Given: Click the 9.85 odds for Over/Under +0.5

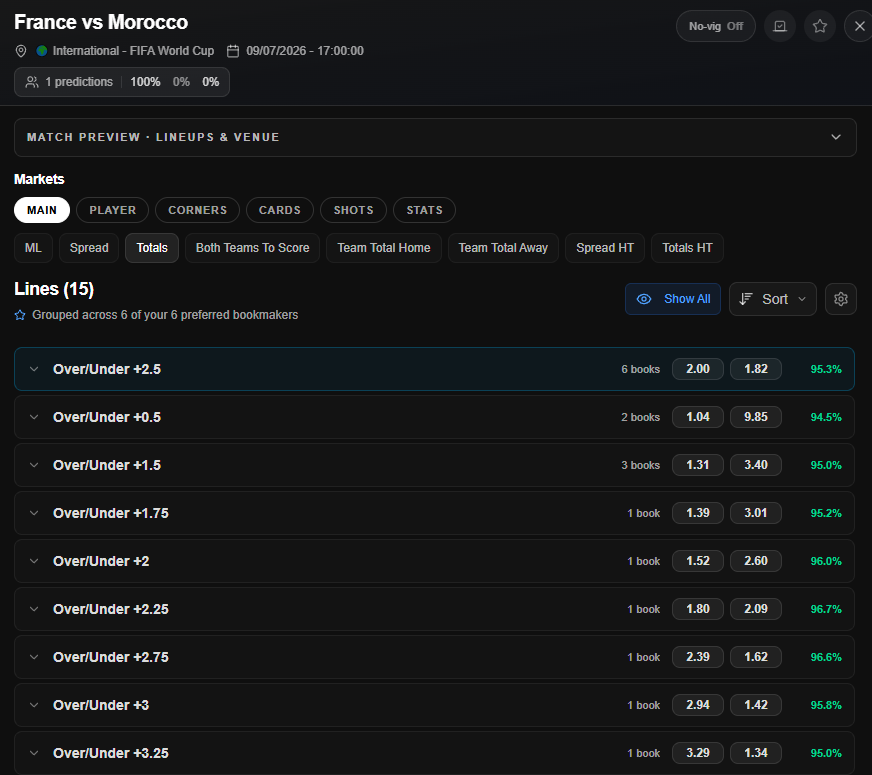Looking at the screenshot, I should pos(756,417).
